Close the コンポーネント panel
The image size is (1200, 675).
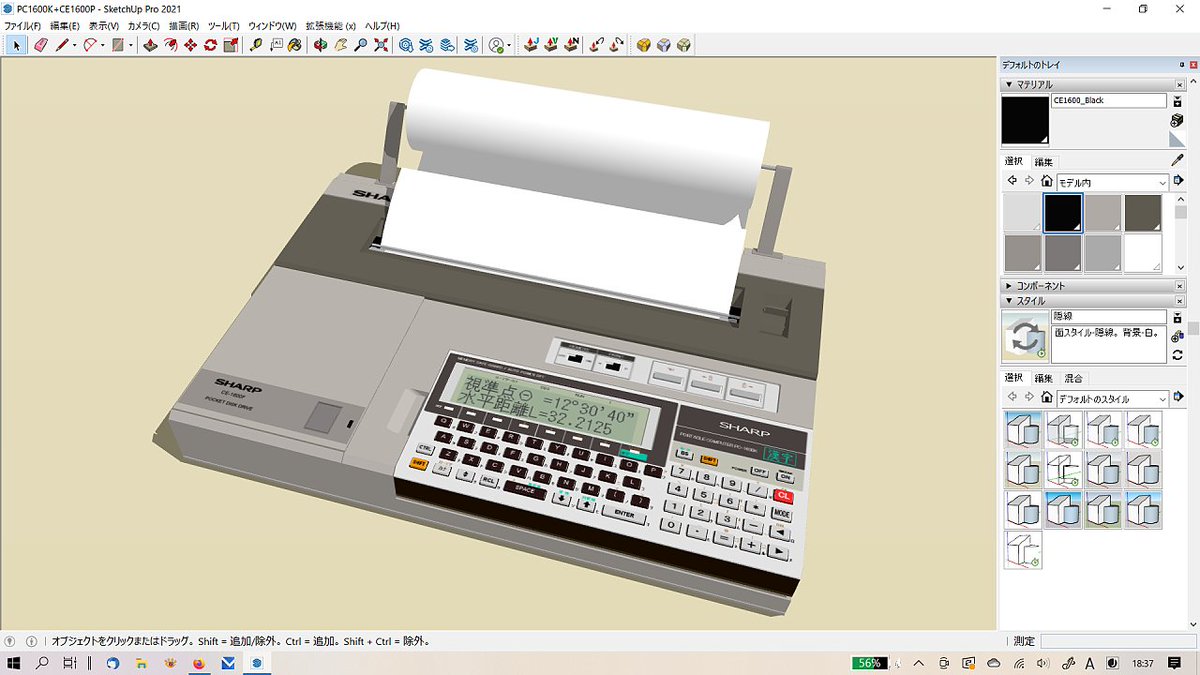[x=1180, y=286]
